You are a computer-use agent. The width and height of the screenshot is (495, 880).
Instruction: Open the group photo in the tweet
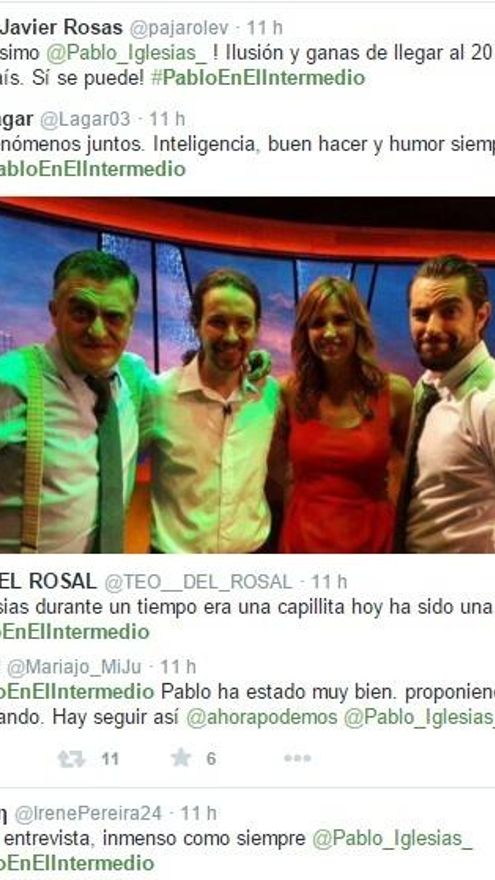[248, 375]
